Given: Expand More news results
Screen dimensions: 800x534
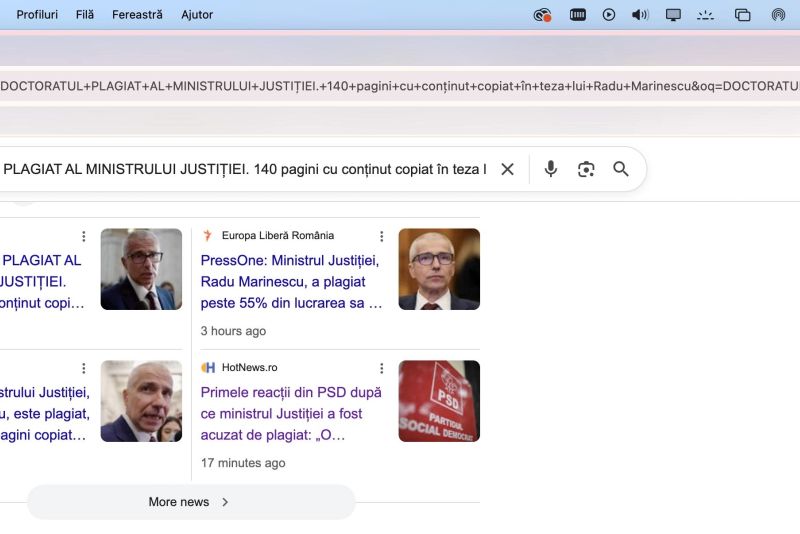Looking at the screenshot, I should tap(190, 502).
